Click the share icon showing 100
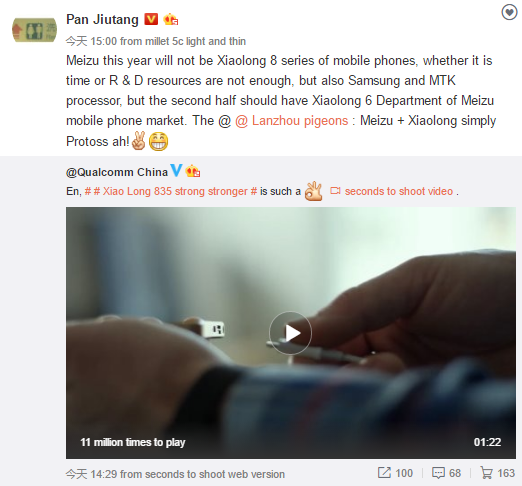 (x=395, y=473)
